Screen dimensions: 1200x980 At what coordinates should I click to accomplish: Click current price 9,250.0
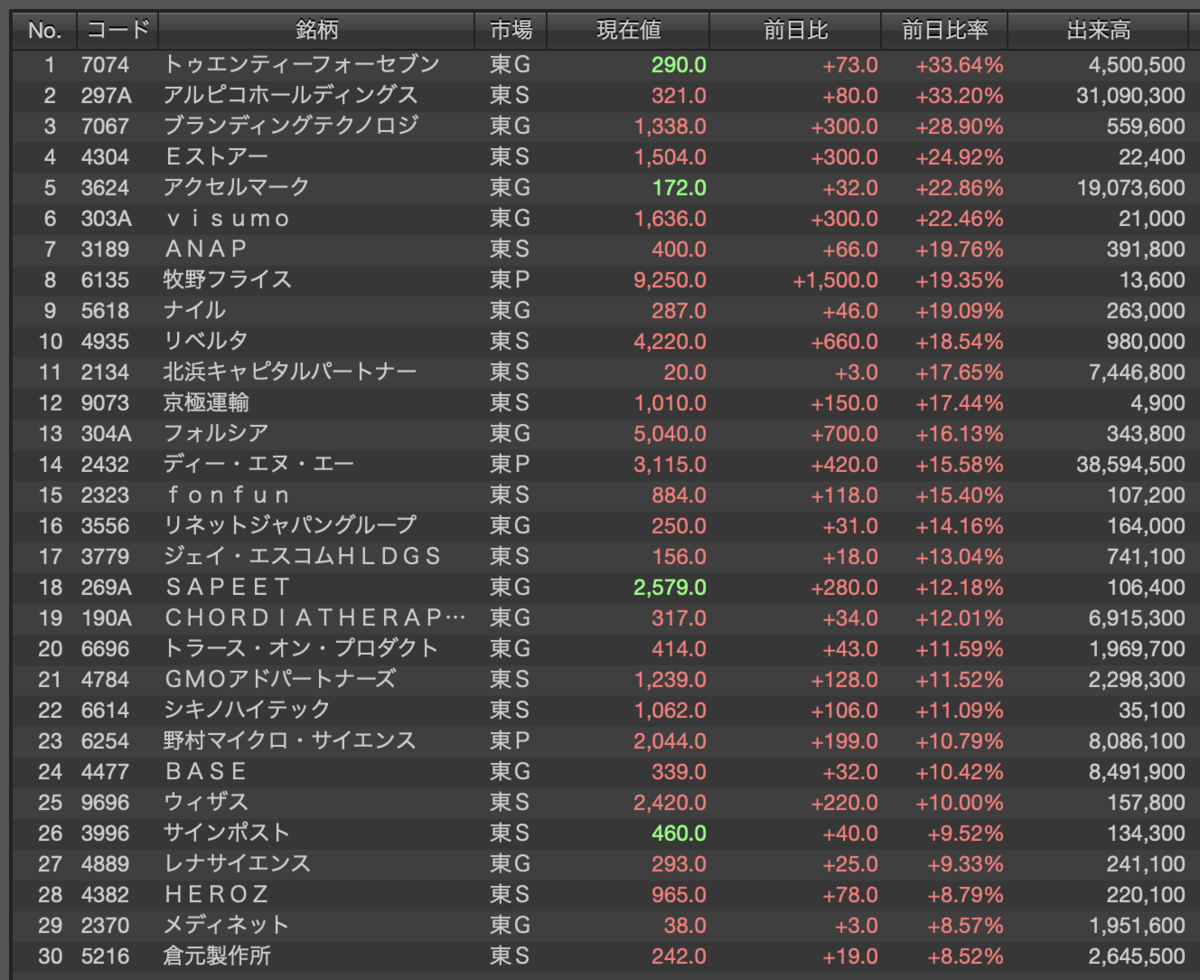669,279
